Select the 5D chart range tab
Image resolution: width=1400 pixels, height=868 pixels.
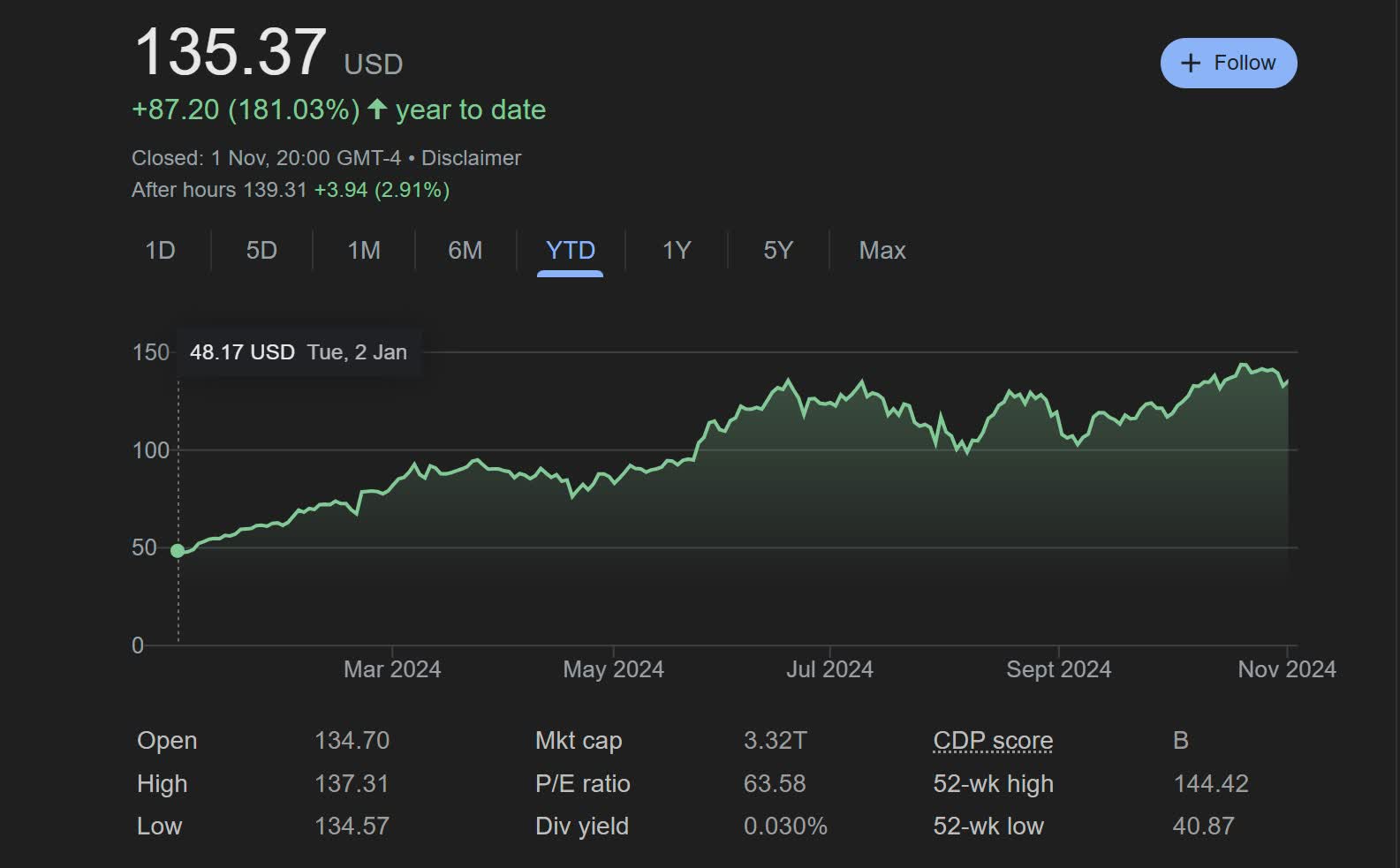click(261, 251)
